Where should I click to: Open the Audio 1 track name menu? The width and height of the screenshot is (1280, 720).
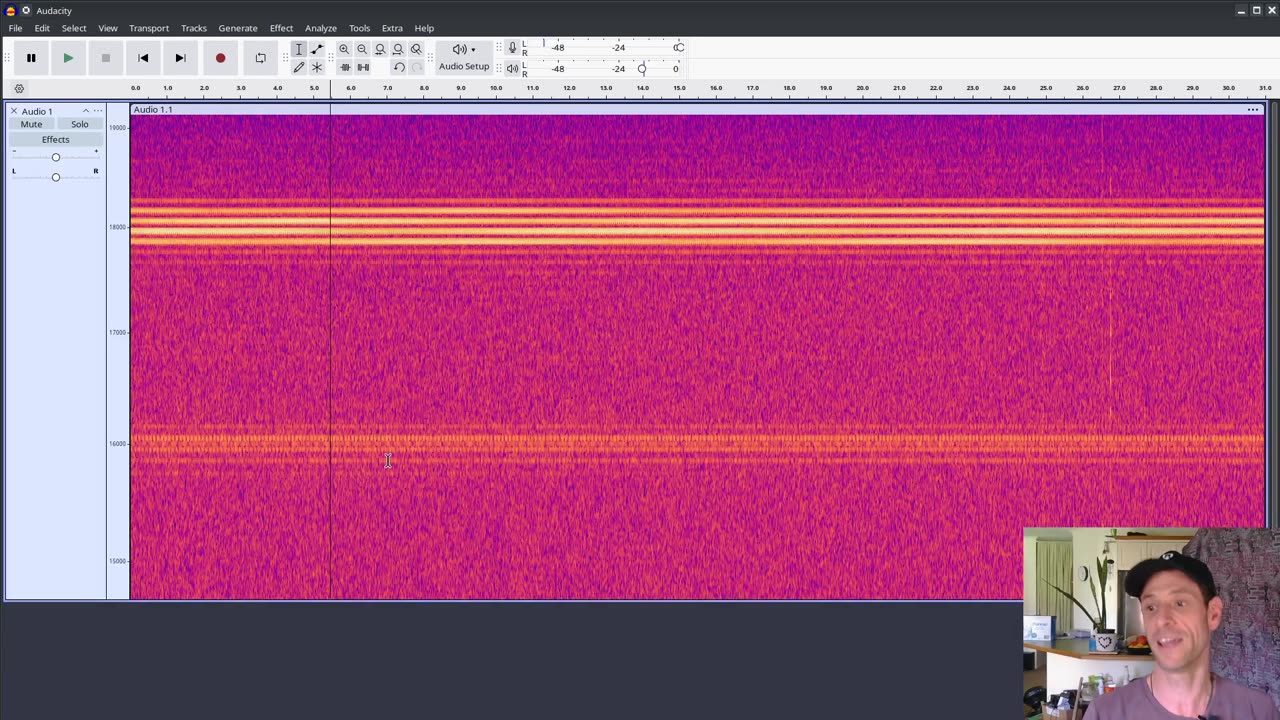click(x=37, y=111)
